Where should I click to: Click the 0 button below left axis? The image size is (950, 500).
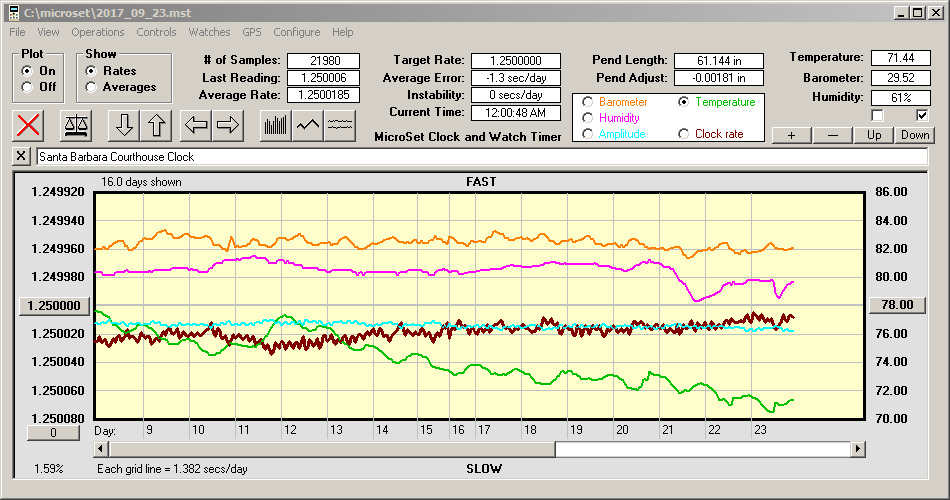click(x=53, y=433)
